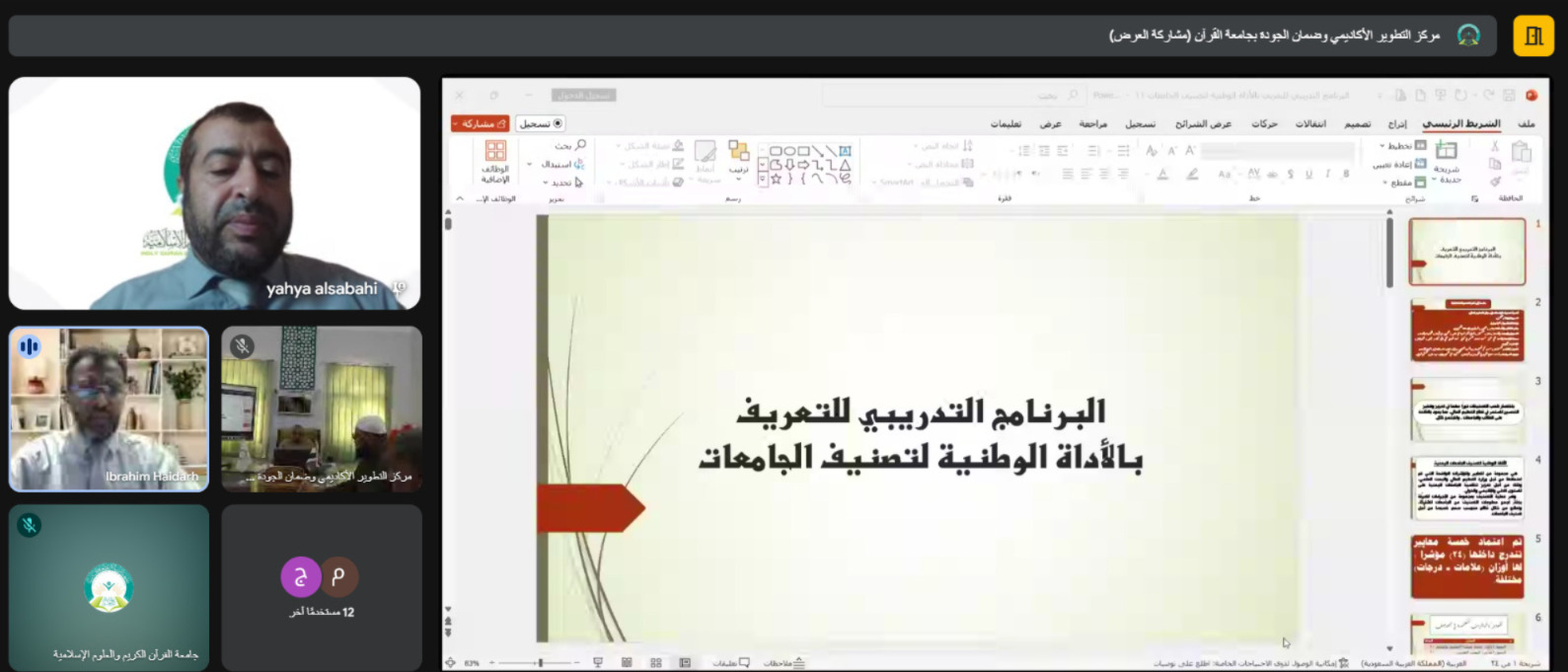Switch to the Slide Show ribbon tab
The image size is (1568, 672).
pyautogui.click(x=1203, y=124)
